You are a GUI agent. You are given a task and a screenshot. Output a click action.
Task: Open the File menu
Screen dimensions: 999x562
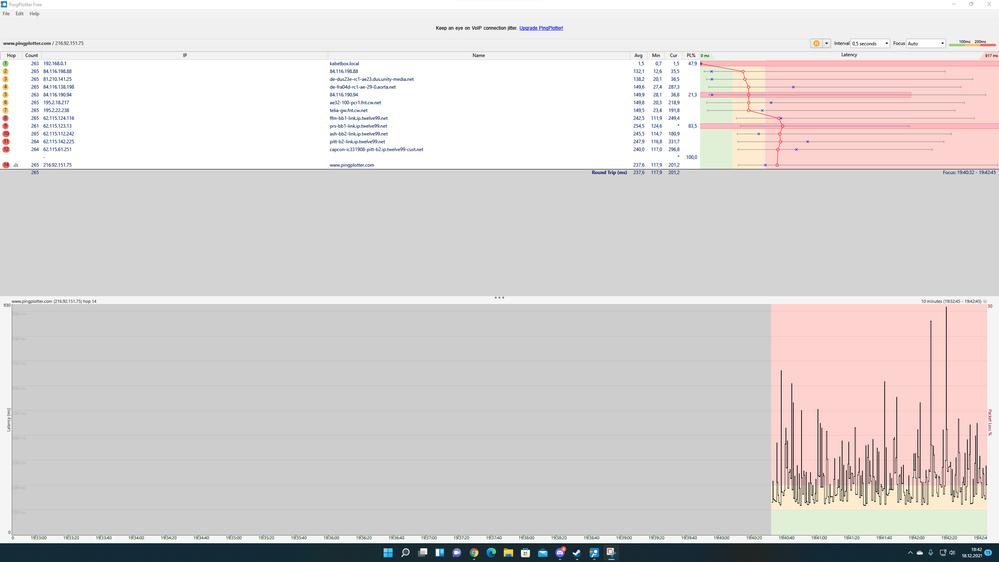(x=6, y=13)
